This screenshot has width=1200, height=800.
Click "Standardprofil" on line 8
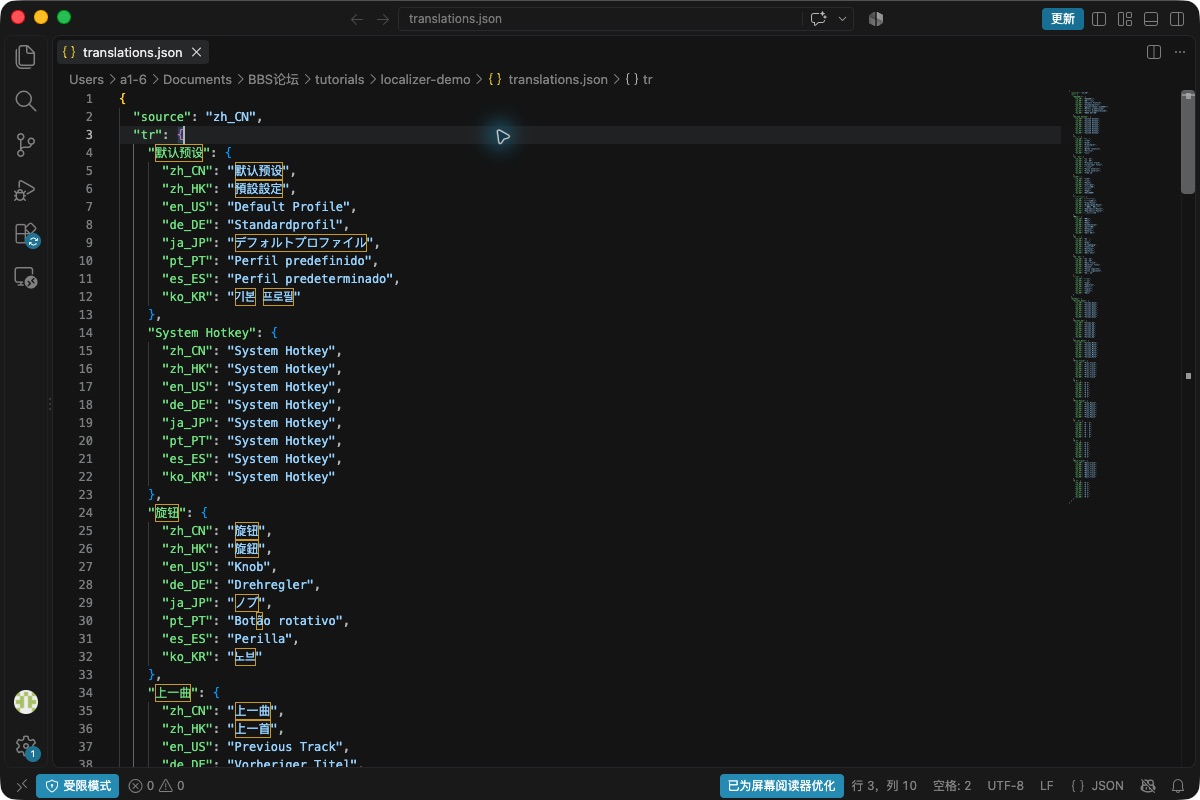tap(285, 225)
